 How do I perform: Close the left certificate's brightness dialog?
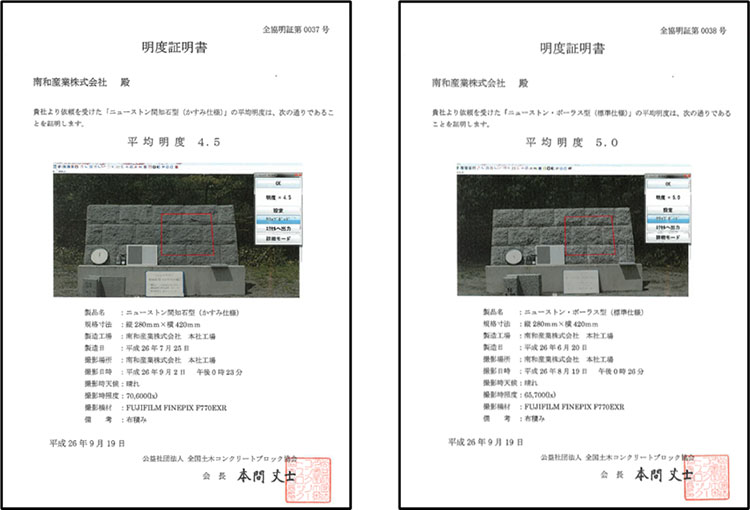[x=298, y=175]
